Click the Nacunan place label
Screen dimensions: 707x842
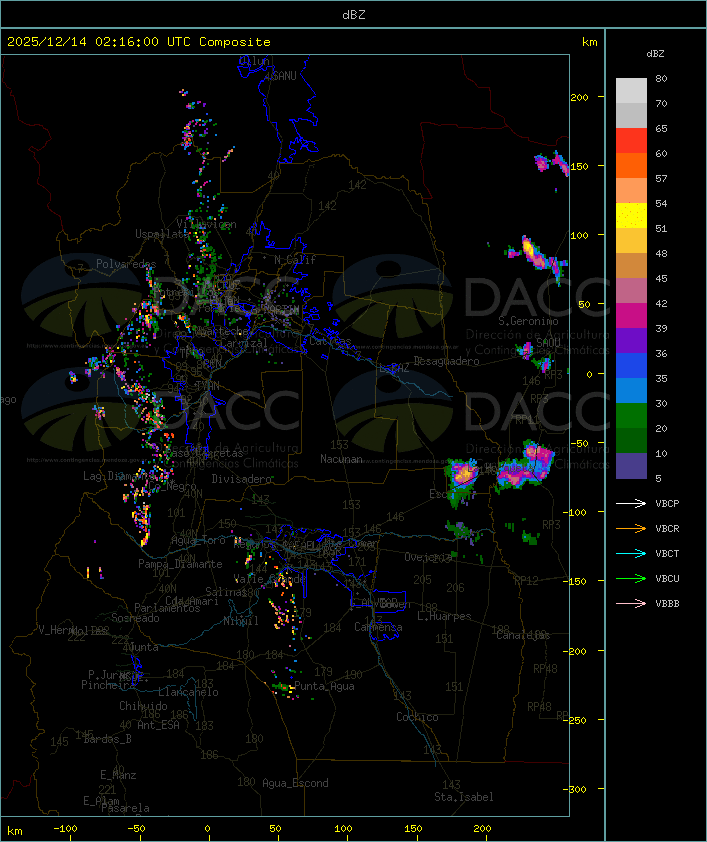[341, 459]
